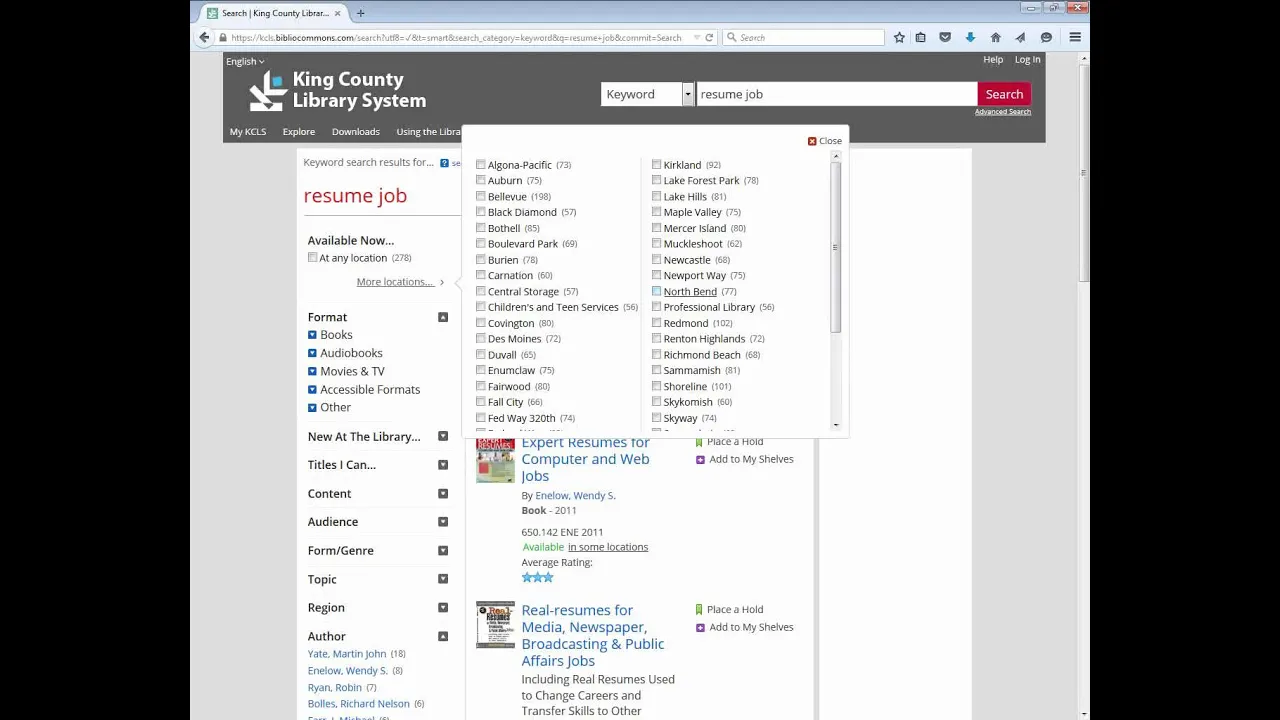The height and width of the screenshot is (720, 1280).
Task: Check the Algona-Pacific location box
Action: pyautogui.click(x=481, y=165)
